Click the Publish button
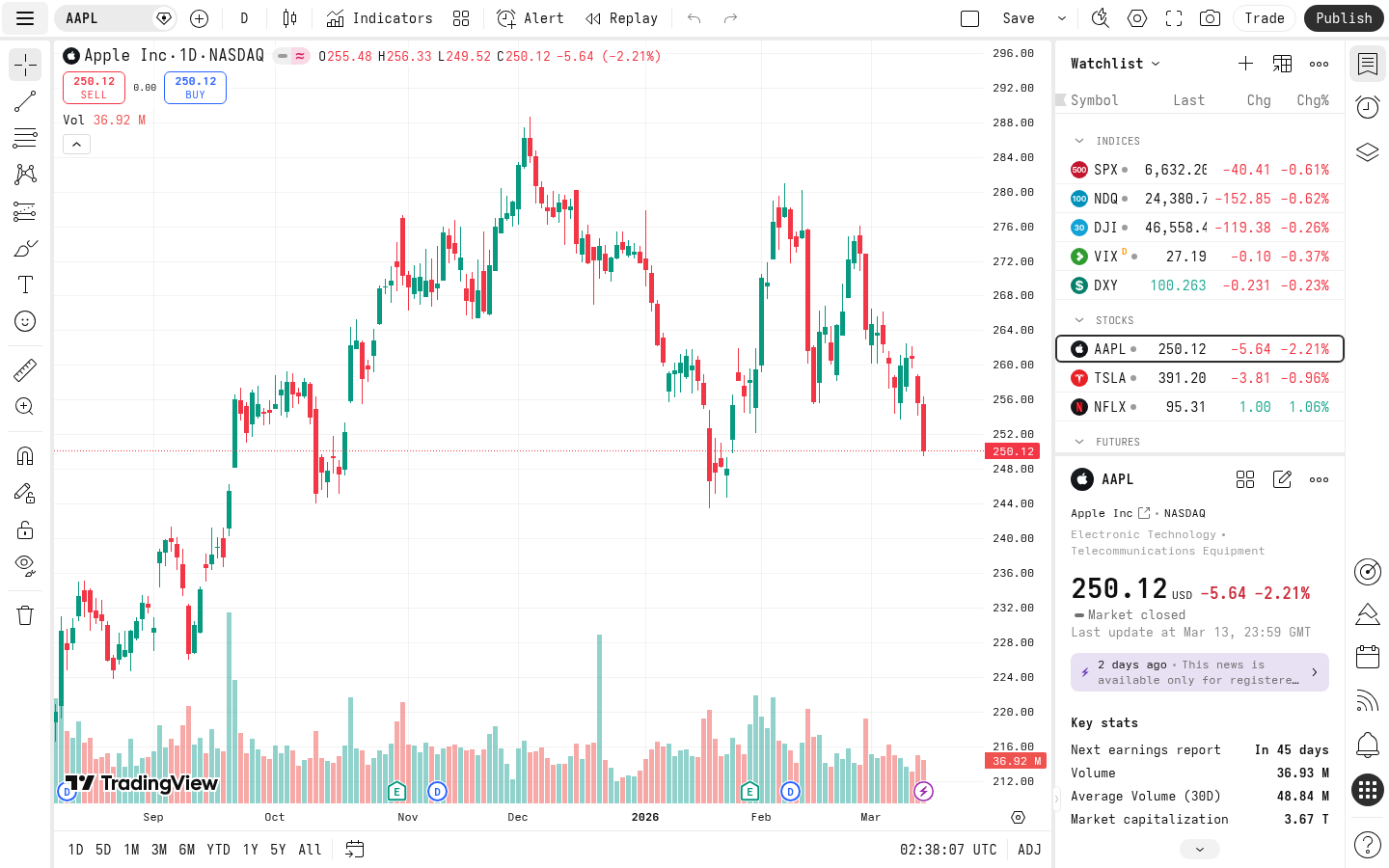 tap(1344, 17)
